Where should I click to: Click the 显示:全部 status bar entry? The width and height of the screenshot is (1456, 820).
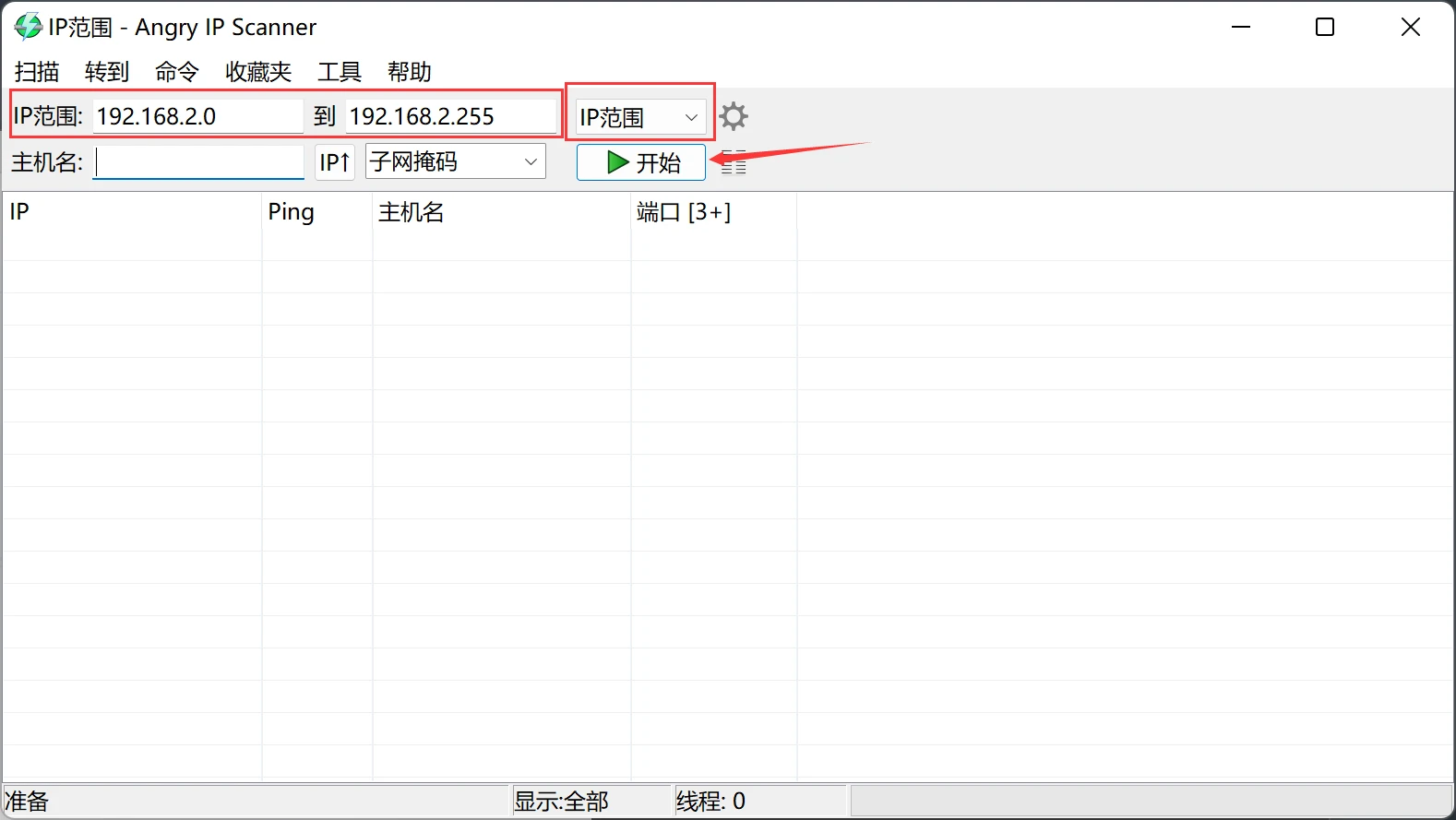coord(591,801)
